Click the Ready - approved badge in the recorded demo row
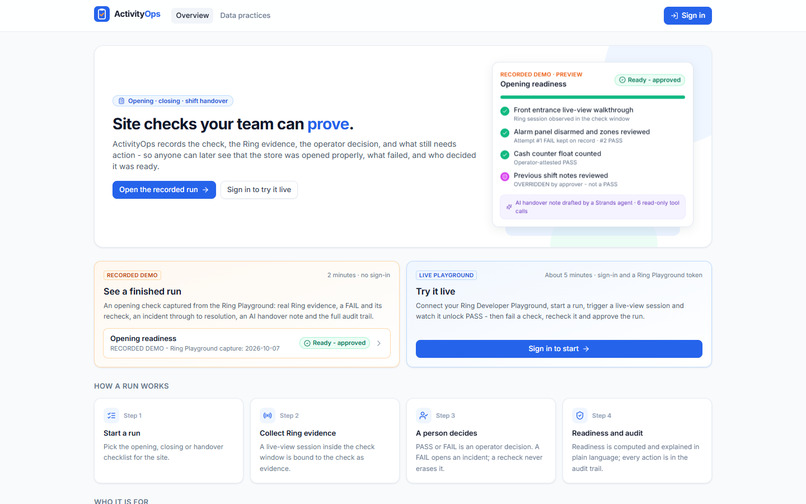Image resolution: width=806 pixels, height=504 pixels. [x=335, y=343]
